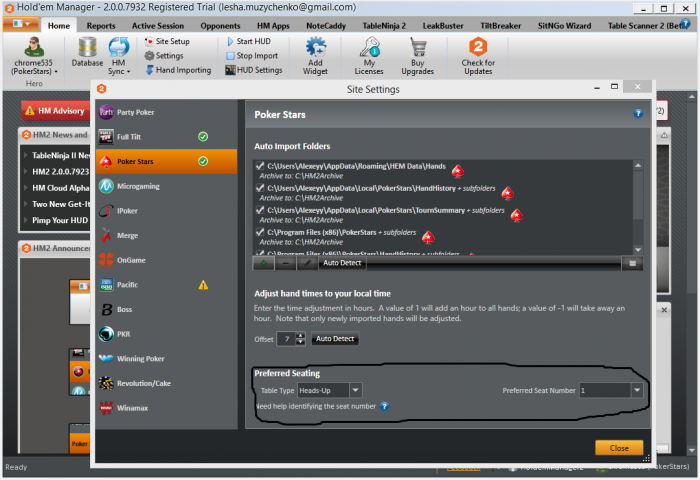
Task: Click Check for Updates
Action: click(478, 56)
